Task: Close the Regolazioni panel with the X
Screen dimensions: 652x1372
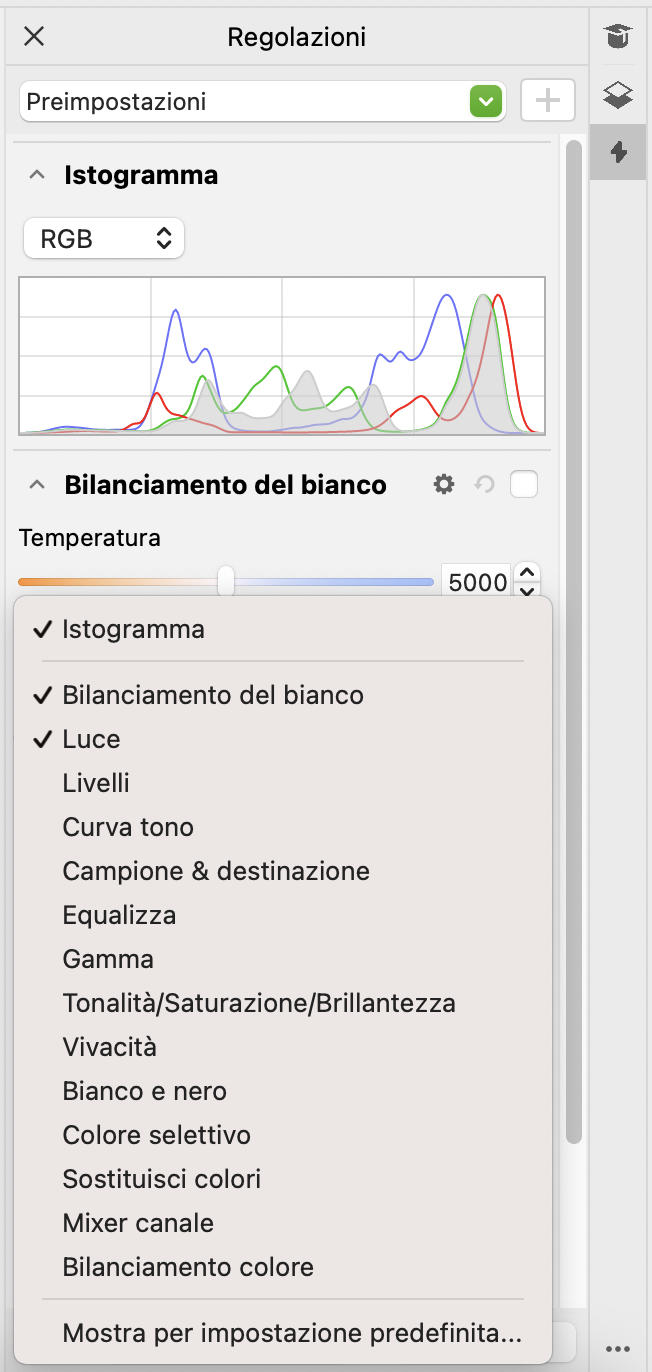Action: click(34, 38)
